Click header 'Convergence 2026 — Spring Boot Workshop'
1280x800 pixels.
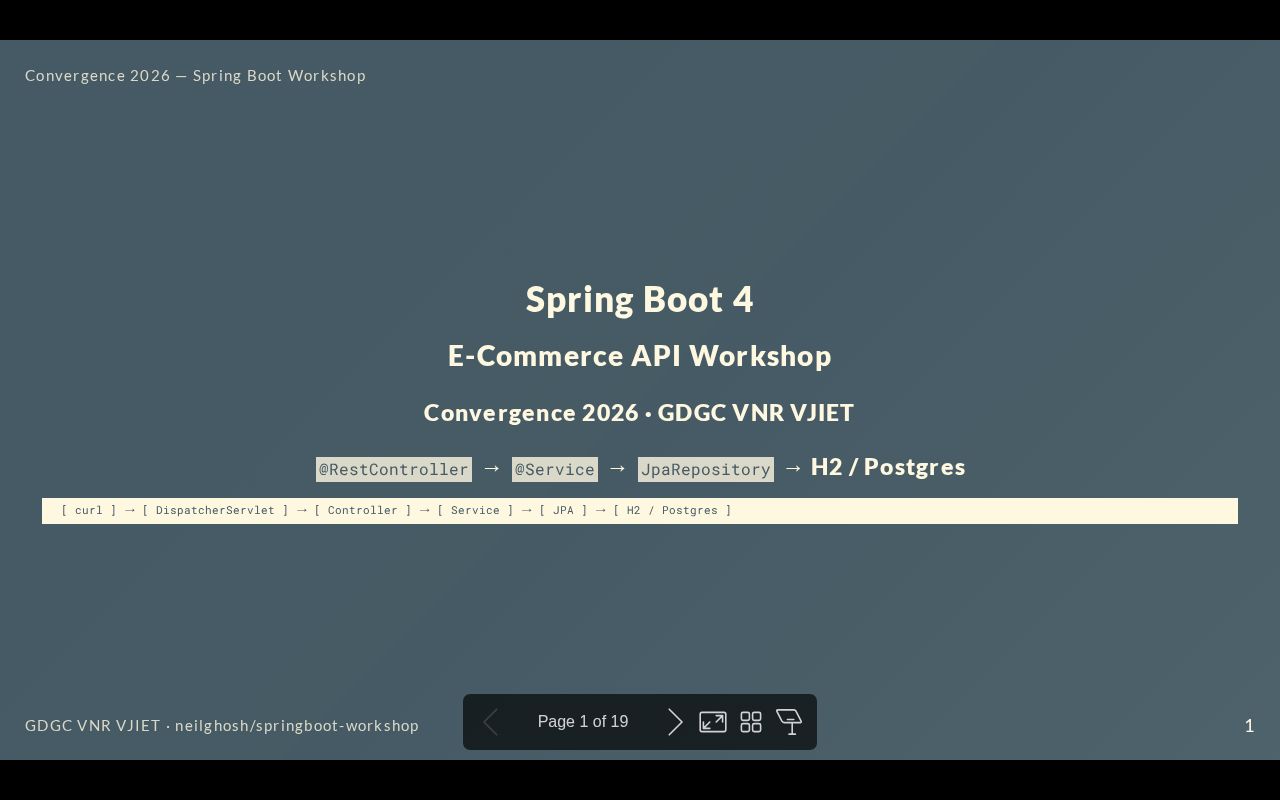[x=195, y=76]
